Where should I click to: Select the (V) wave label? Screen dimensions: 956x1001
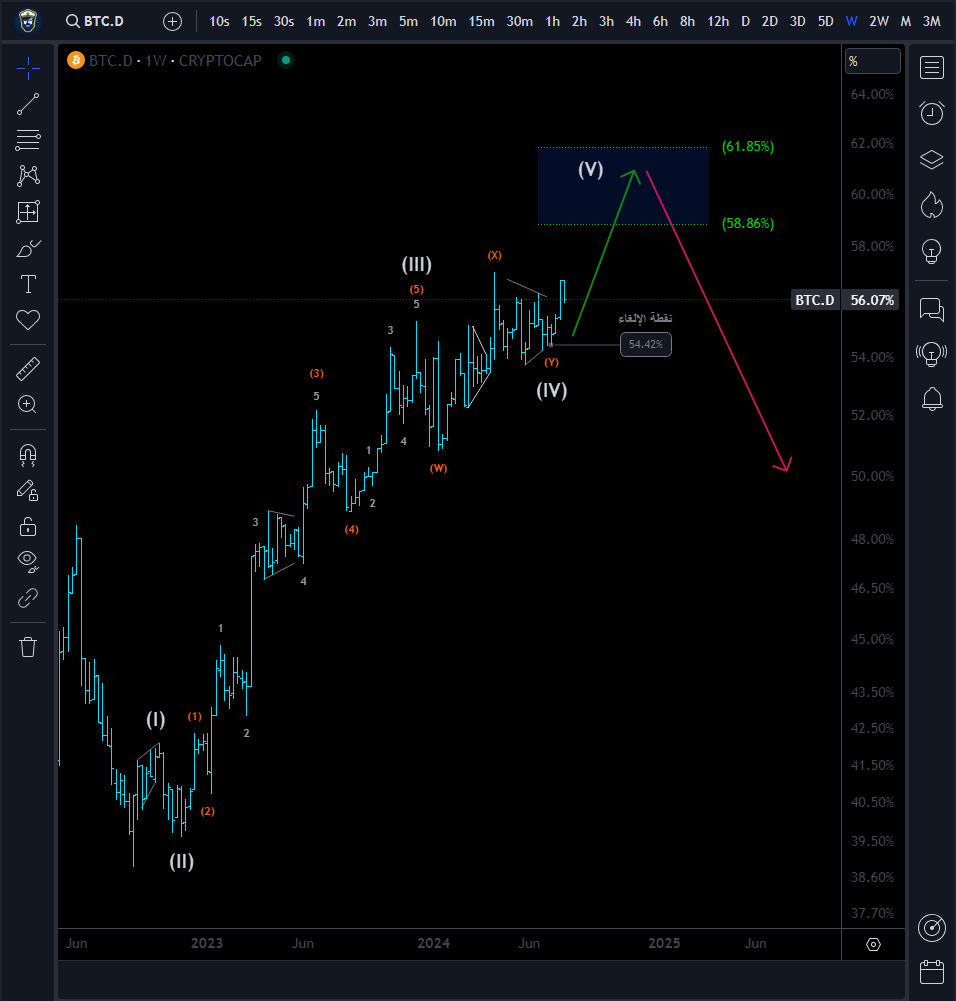tap(590, 169)
